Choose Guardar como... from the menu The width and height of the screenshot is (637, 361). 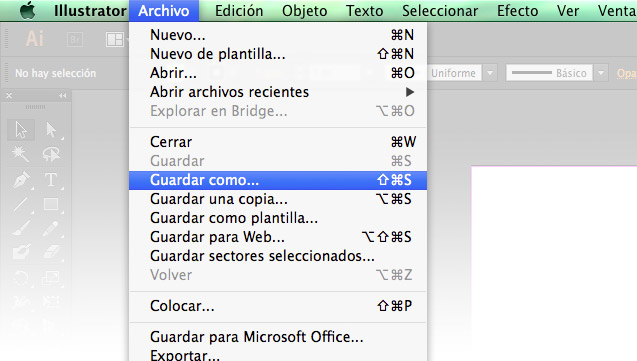[278, 180]
